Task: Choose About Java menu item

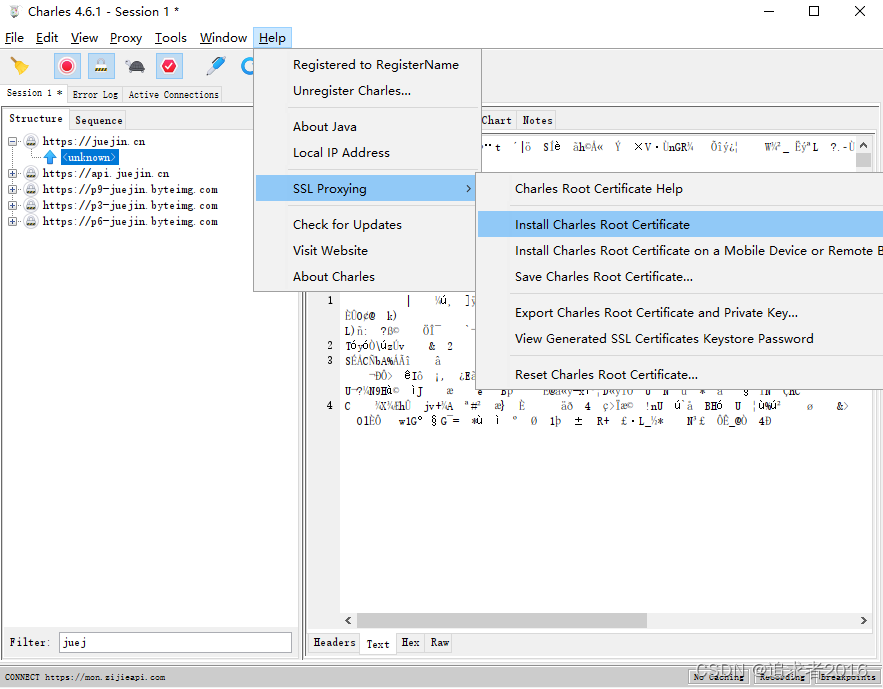Action: click(x=368, y=127)
